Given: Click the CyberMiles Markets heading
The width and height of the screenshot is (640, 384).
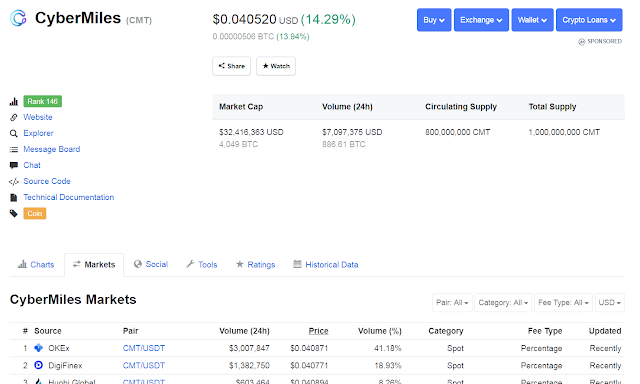Looking at the screenshot, I should [x=73, y=300].
